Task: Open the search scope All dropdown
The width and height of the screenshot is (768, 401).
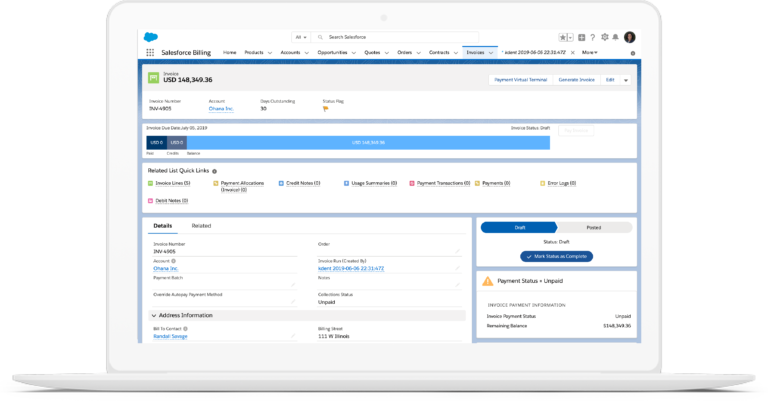Action: [x=301, y=37]
